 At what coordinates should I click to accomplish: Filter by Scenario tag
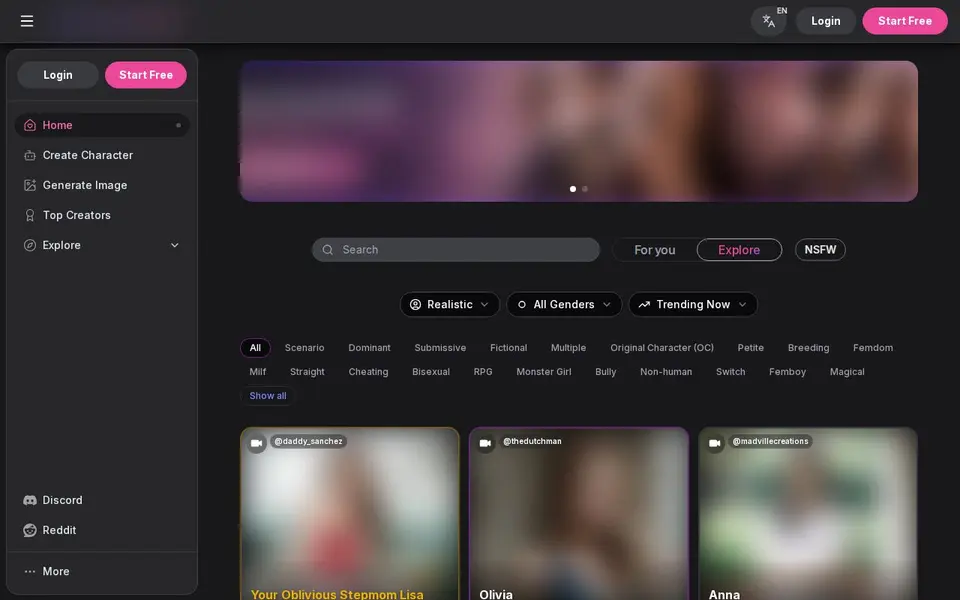[304, 348]
